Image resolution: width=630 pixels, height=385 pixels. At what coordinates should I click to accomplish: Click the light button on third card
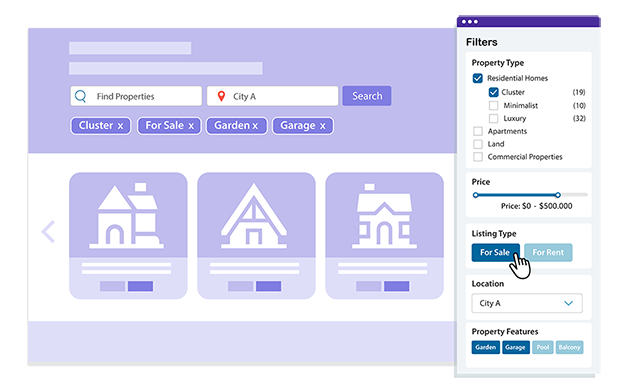pyautogui.click(x=369, y=286)
